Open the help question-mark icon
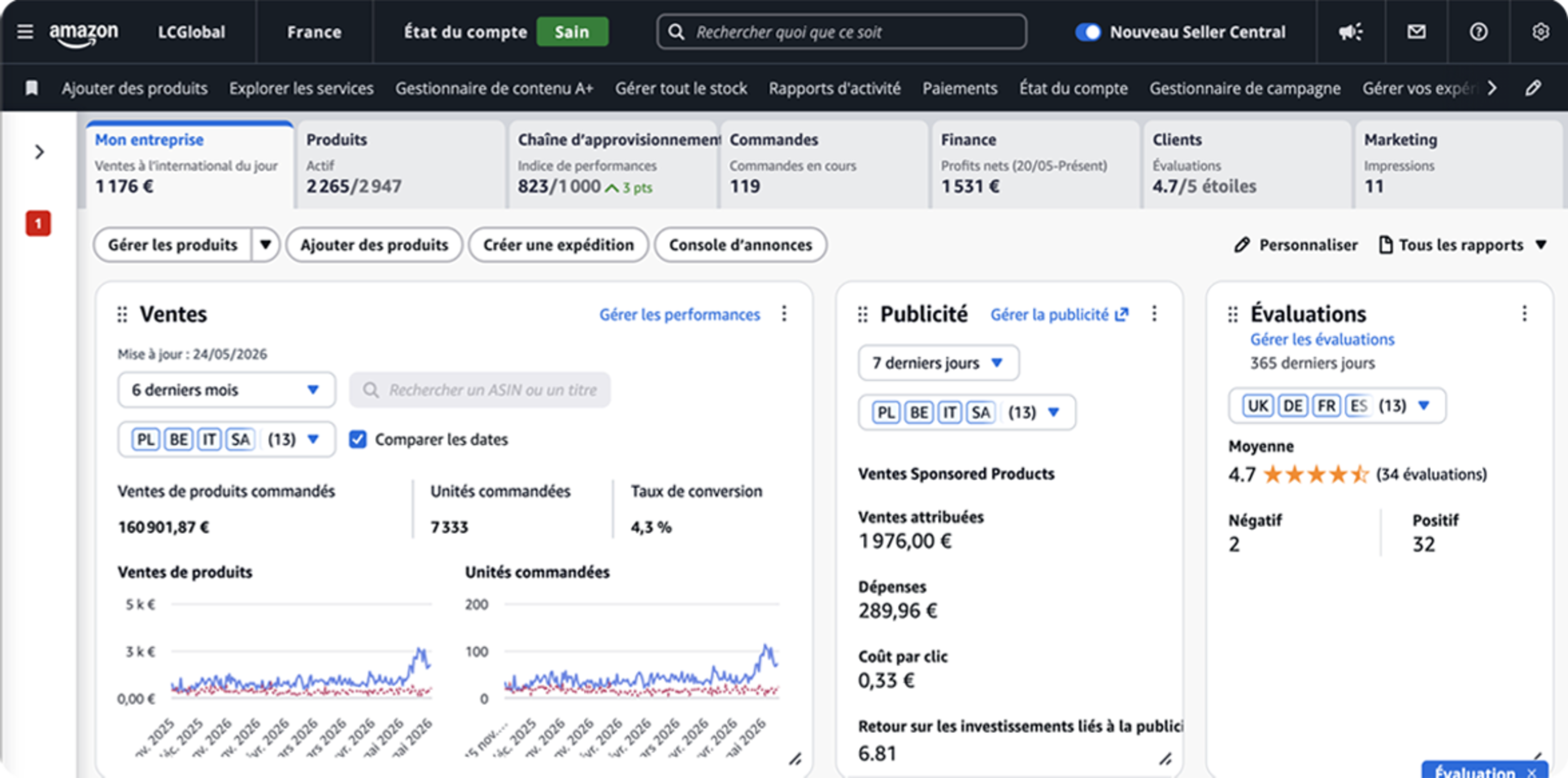Screen dimensions: 1568x778 [x=1479, y=32]
